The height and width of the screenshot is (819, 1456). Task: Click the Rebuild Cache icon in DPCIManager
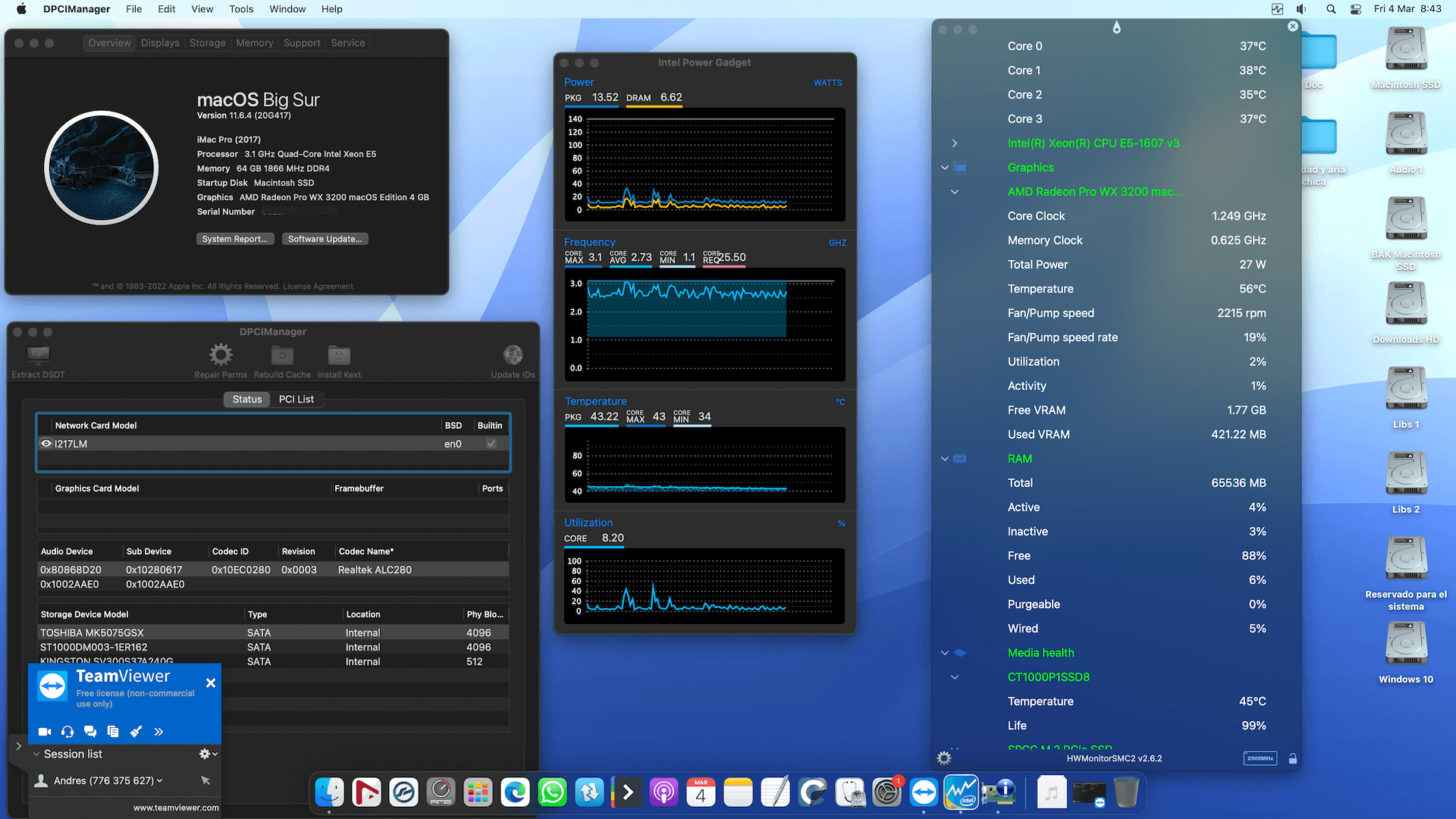(x=282, y=355)
